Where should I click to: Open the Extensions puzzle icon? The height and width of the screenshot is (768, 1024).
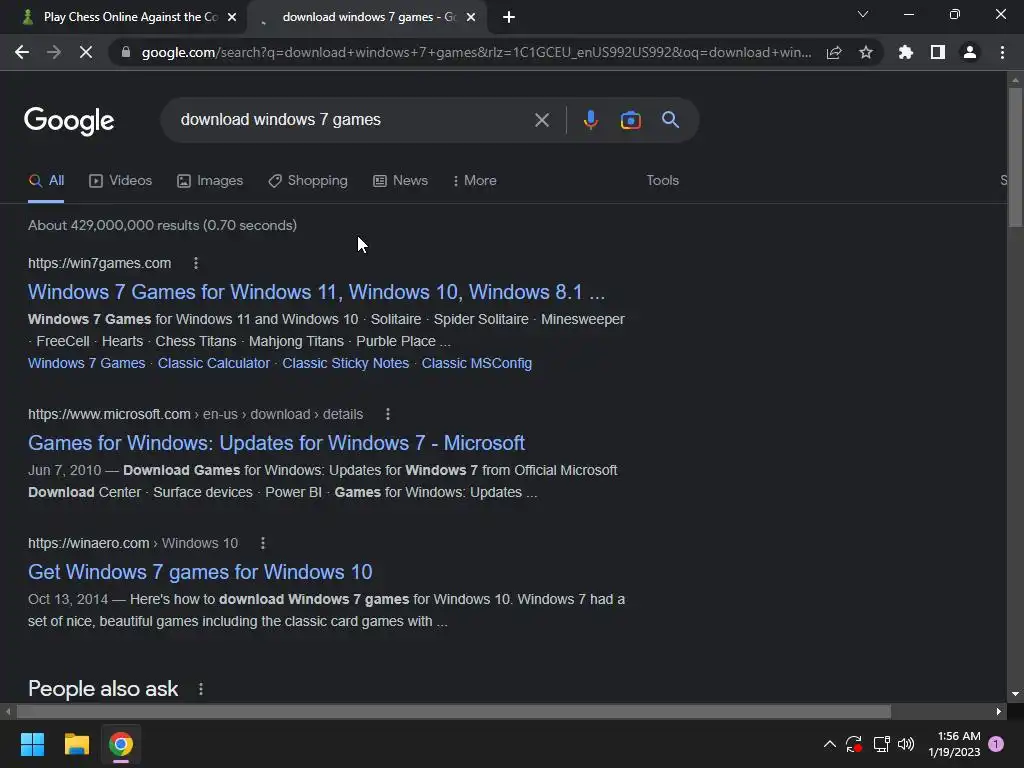[x=906, y=52]
